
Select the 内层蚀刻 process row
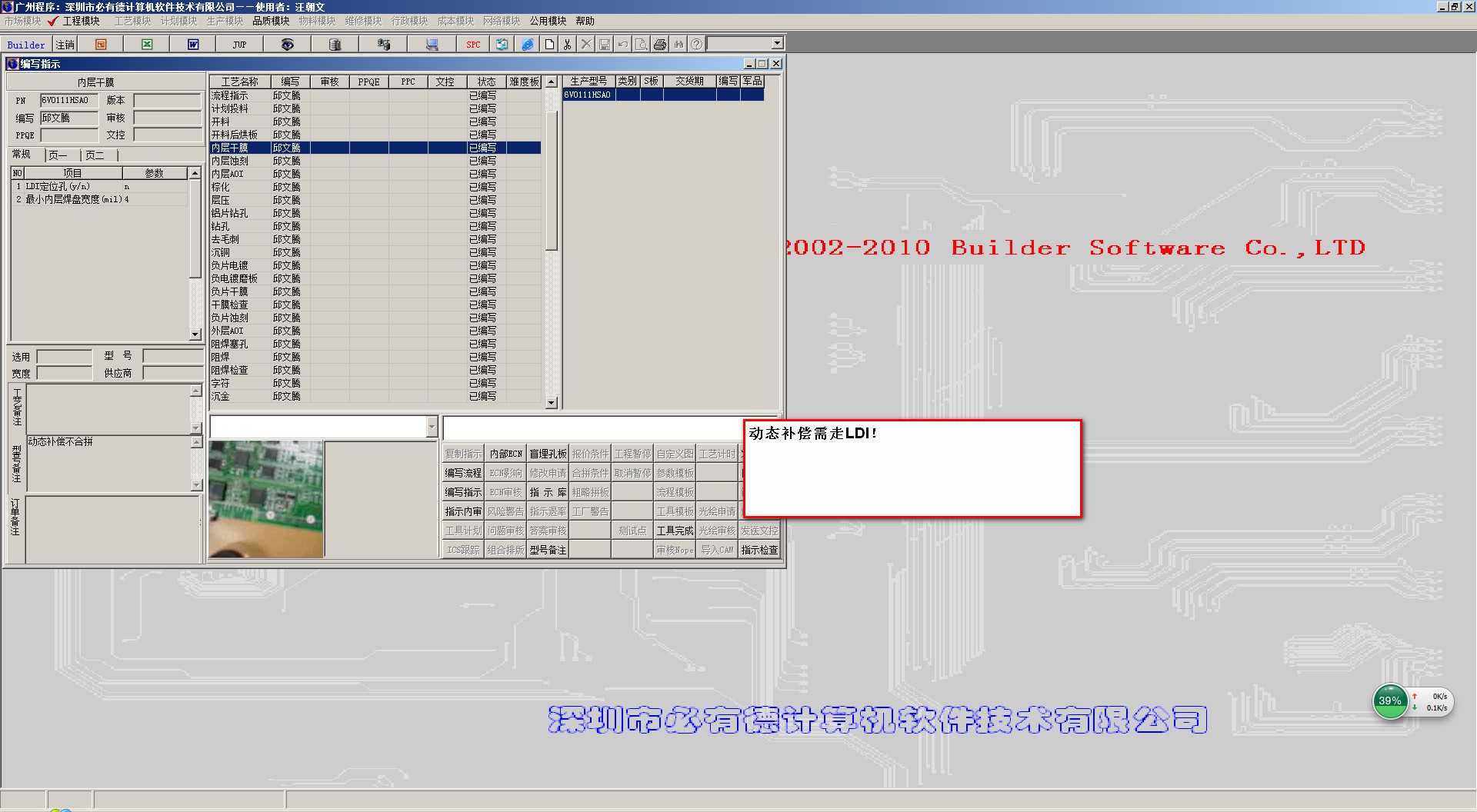(x=375, y=161)
